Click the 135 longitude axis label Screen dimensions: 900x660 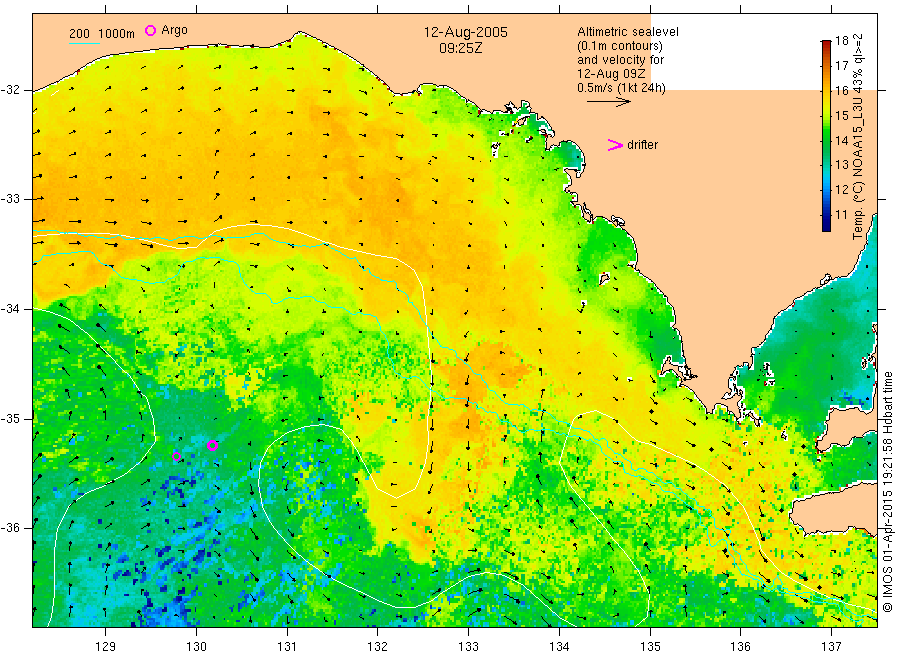pyautogui.click(x=650, y=647)
